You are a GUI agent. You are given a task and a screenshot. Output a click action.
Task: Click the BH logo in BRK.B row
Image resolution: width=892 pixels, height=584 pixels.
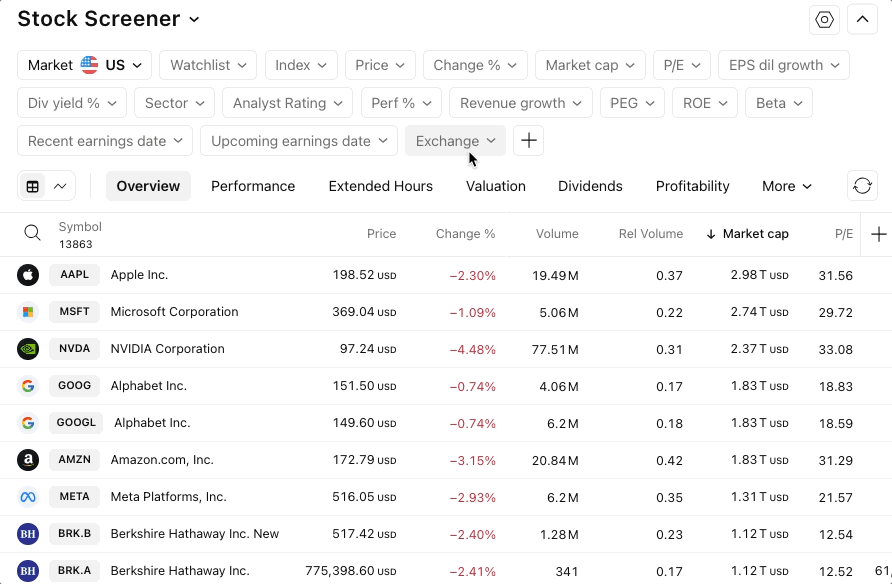pos(28,534)
